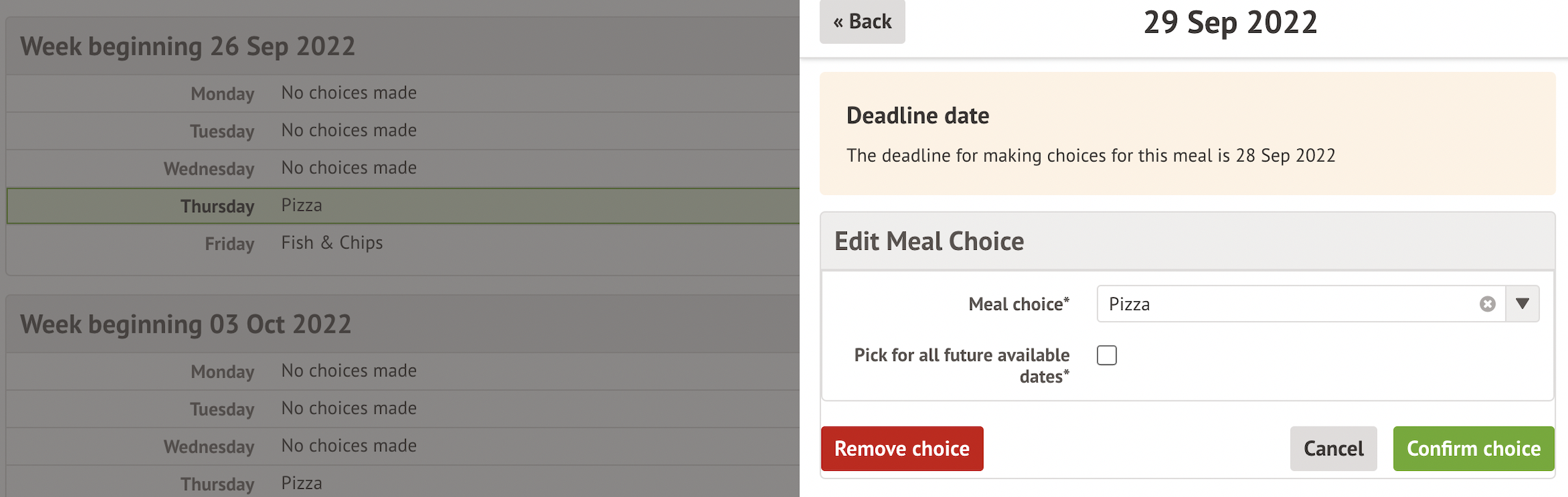Click the Week beginning 03 Oct 2022 heading
Image resolution: width=1568 pixels, height=497 pixels.
click(x=185, y=324)
